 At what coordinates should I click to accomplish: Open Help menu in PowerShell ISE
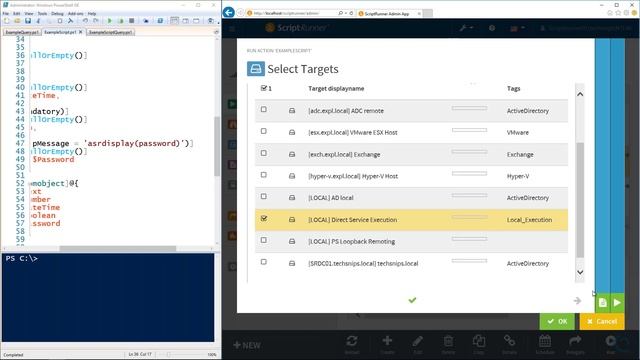pos(92,13)
